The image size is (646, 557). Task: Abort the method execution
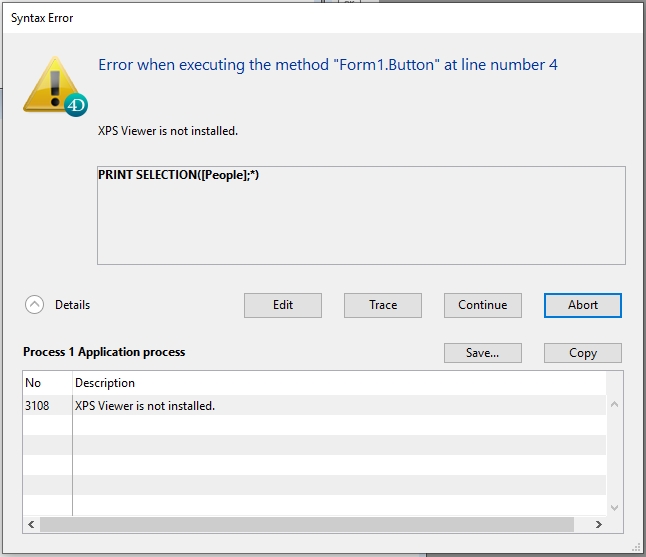pos(583,305)
